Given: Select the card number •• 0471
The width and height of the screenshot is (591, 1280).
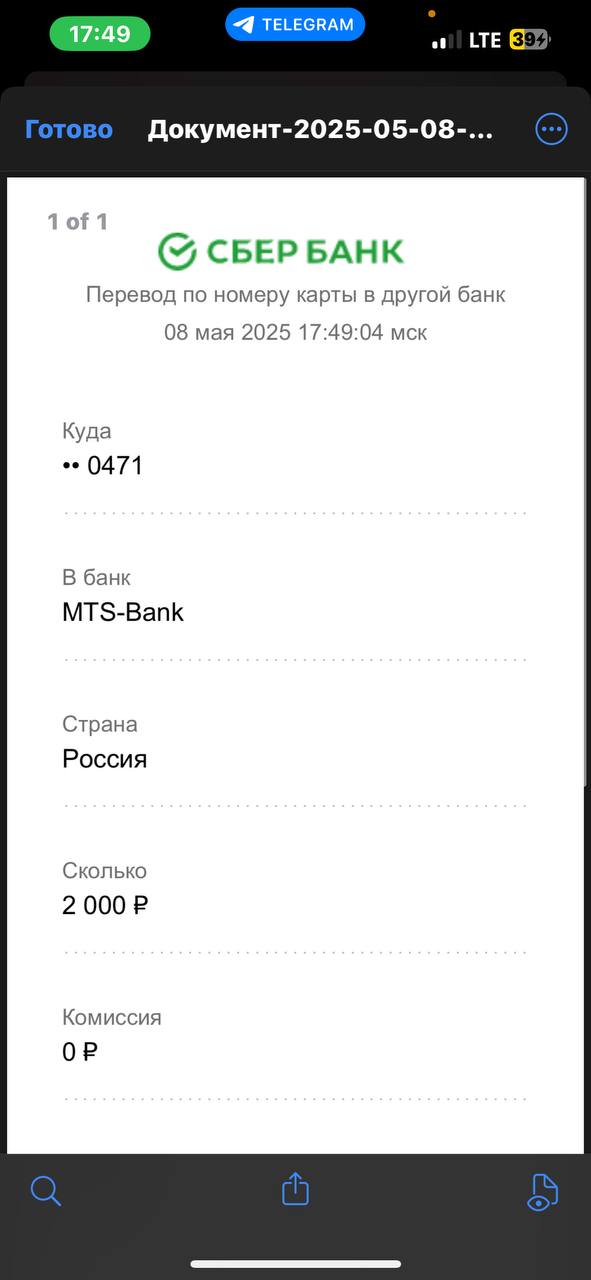Looking at the screenshot, I should click(x=103, y=465).
